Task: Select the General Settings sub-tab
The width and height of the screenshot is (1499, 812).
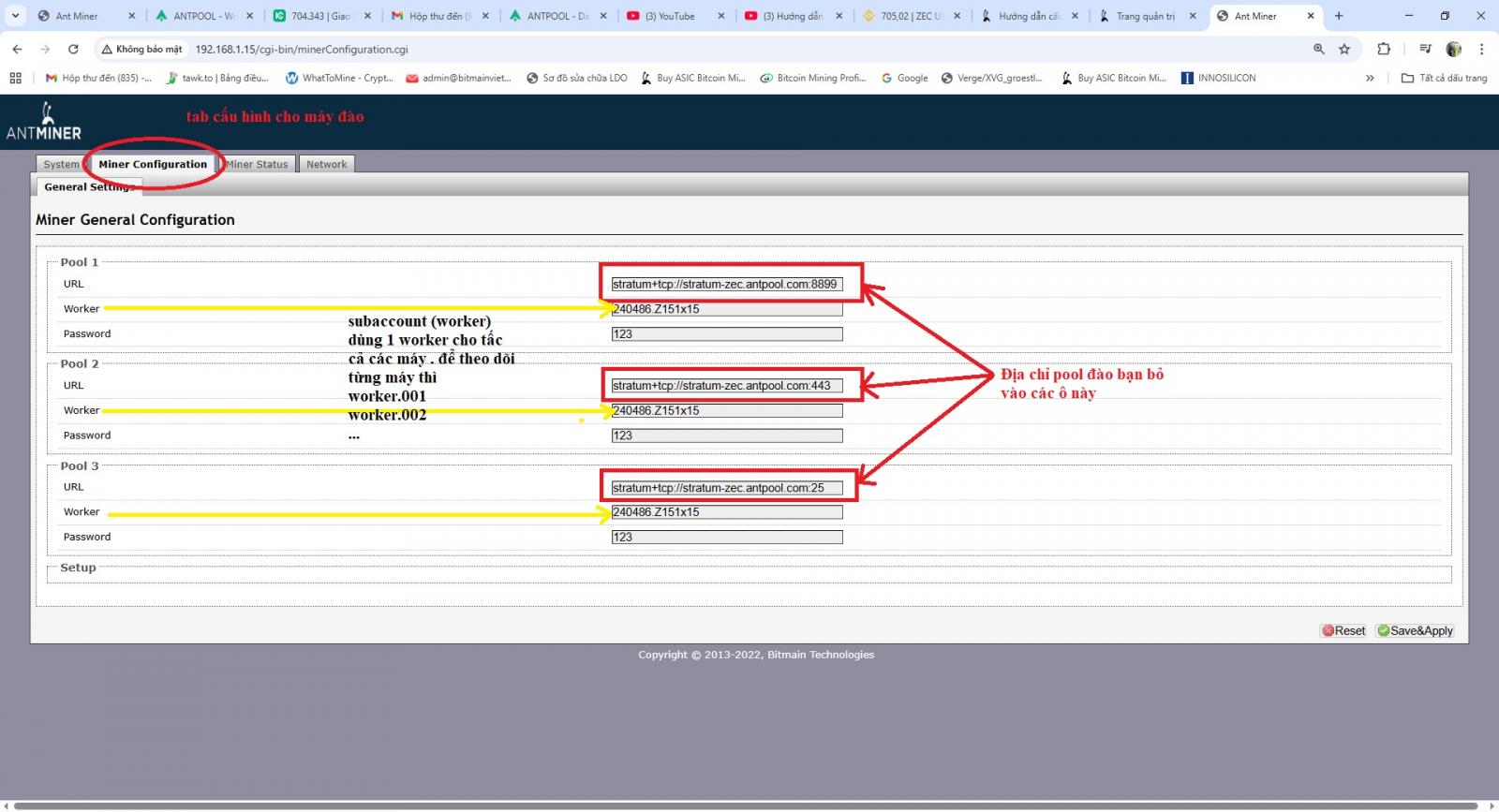Action: tap(88, 186)
